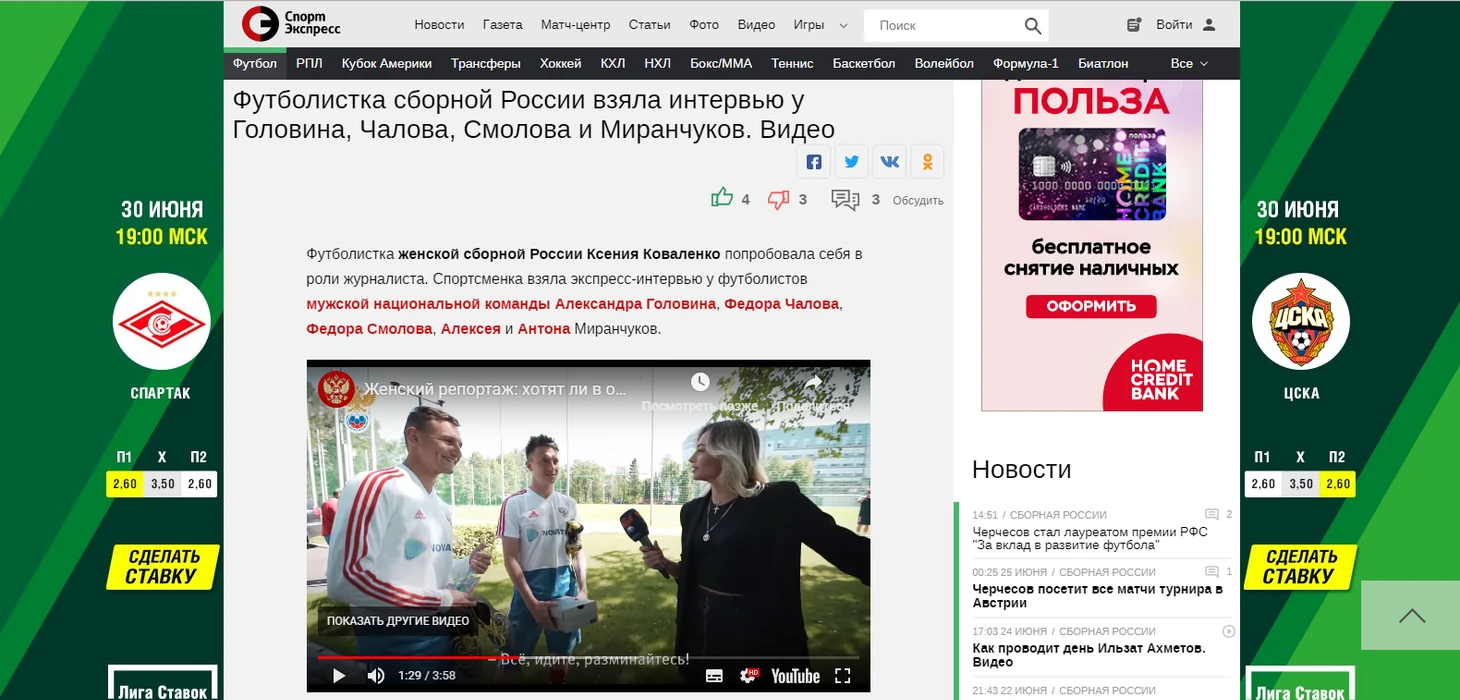Open the Фото section
This screenshot has height=700, width=1460.
704,25
